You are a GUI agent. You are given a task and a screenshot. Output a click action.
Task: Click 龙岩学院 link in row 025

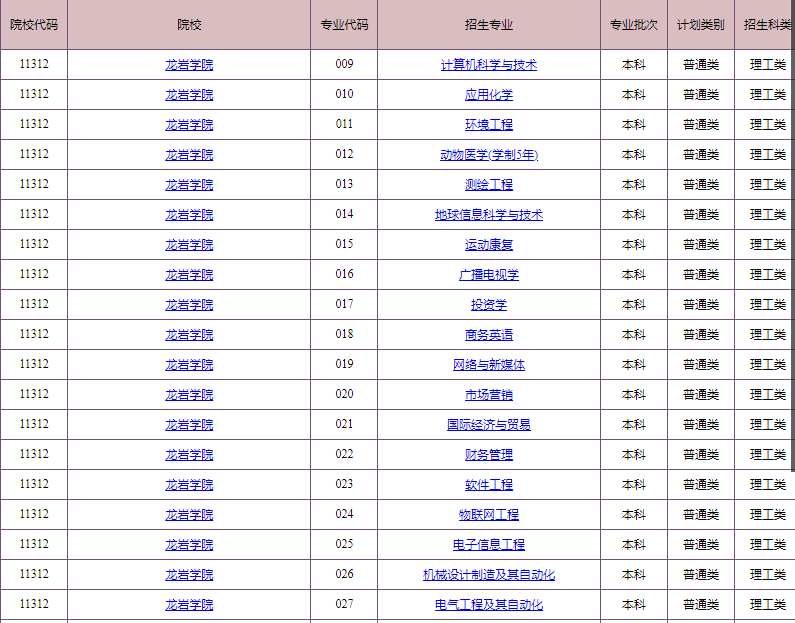click(x=189, y=544)
